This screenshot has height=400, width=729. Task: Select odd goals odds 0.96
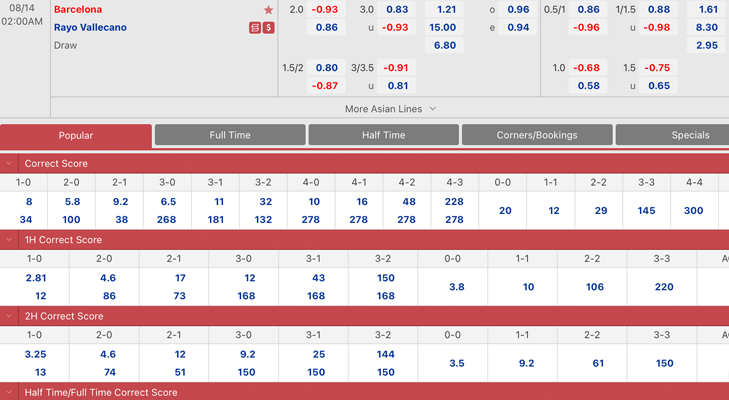point(517,9)
